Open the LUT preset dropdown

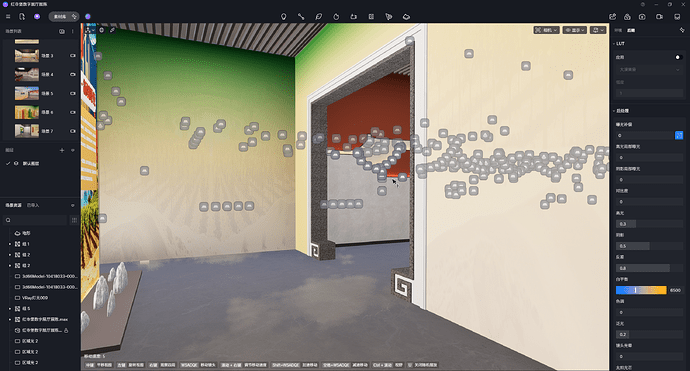click(649, 70)
